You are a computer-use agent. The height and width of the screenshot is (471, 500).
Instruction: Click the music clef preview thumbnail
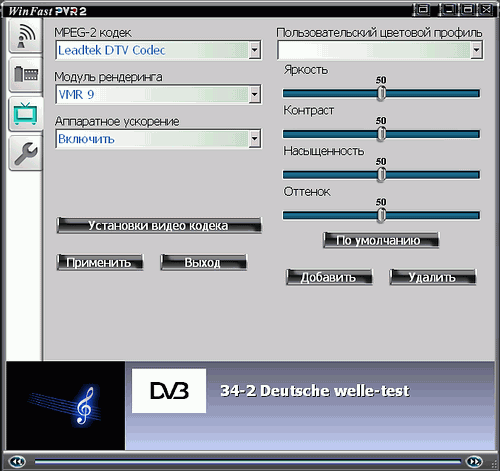[x=66, y=405]
